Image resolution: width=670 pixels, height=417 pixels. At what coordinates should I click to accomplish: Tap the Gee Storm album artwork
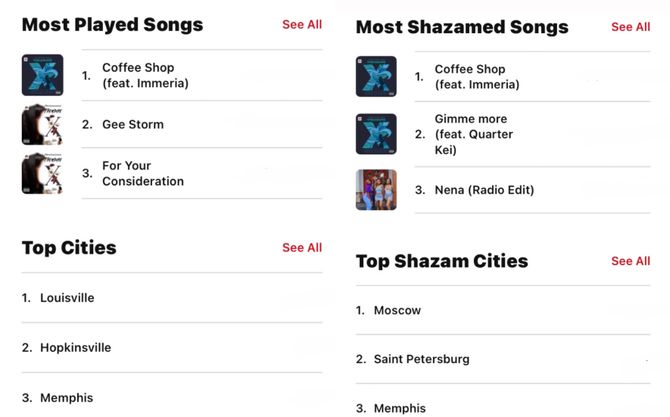click(42, 124)
